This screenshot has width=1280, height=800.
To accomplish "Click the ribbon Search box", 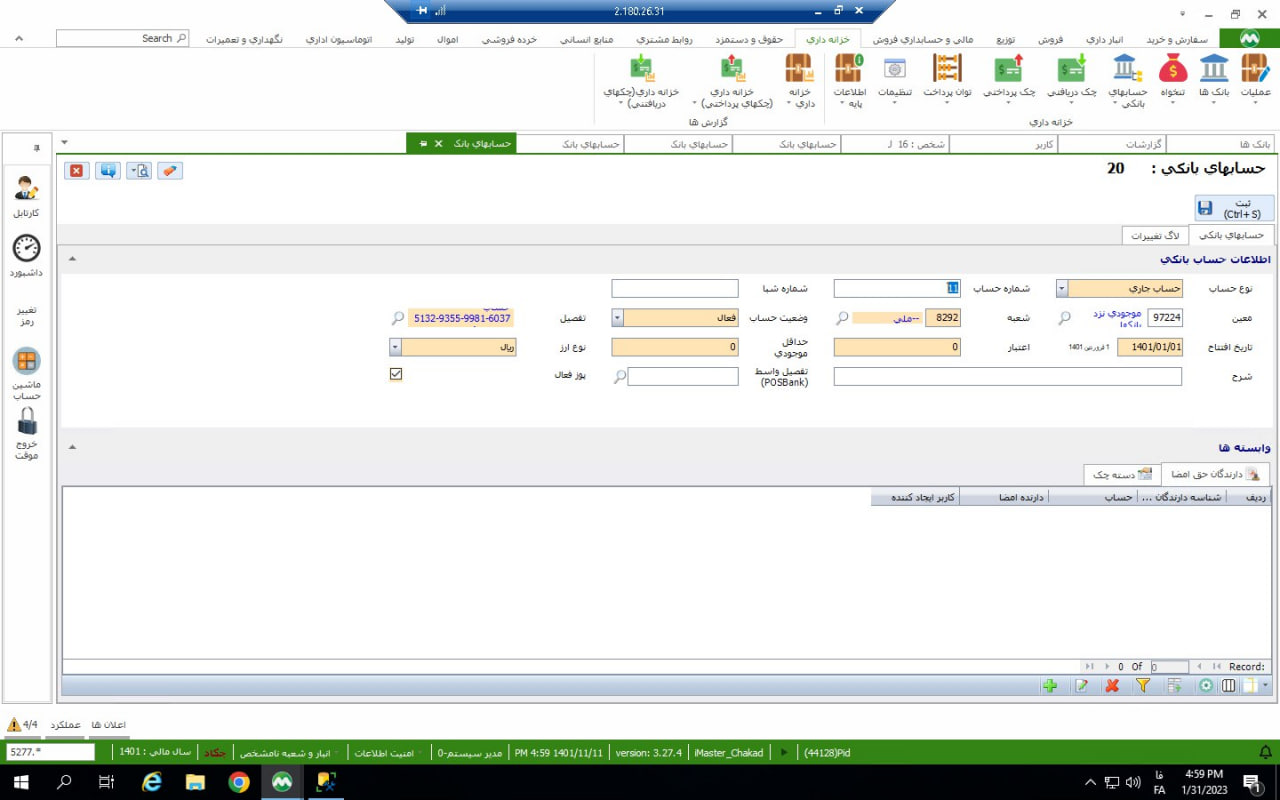I will 123,38.
